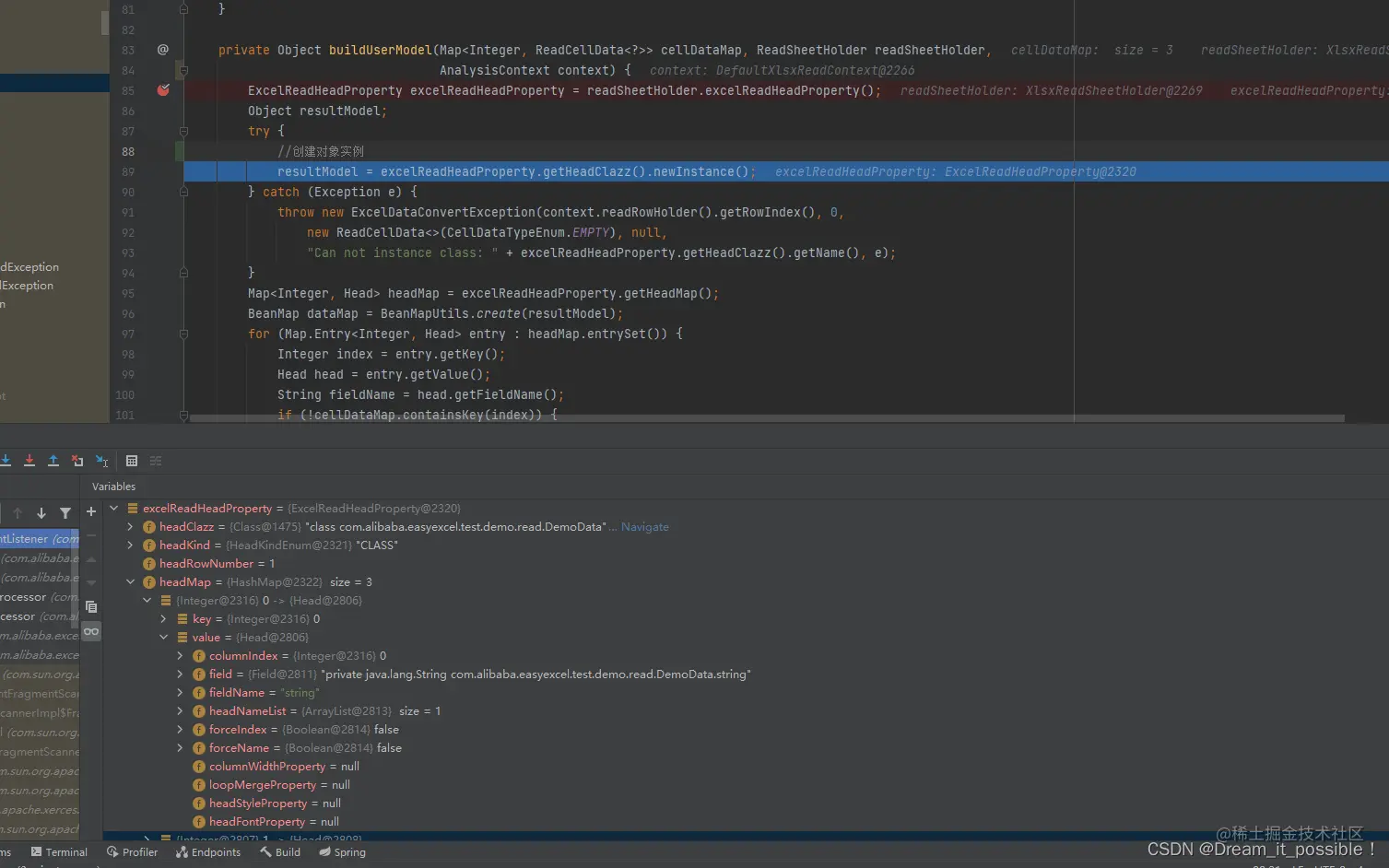Toggle Show Watches glasses icon
The width and height of the screenshot is (1389, 868).
[91, 632]
